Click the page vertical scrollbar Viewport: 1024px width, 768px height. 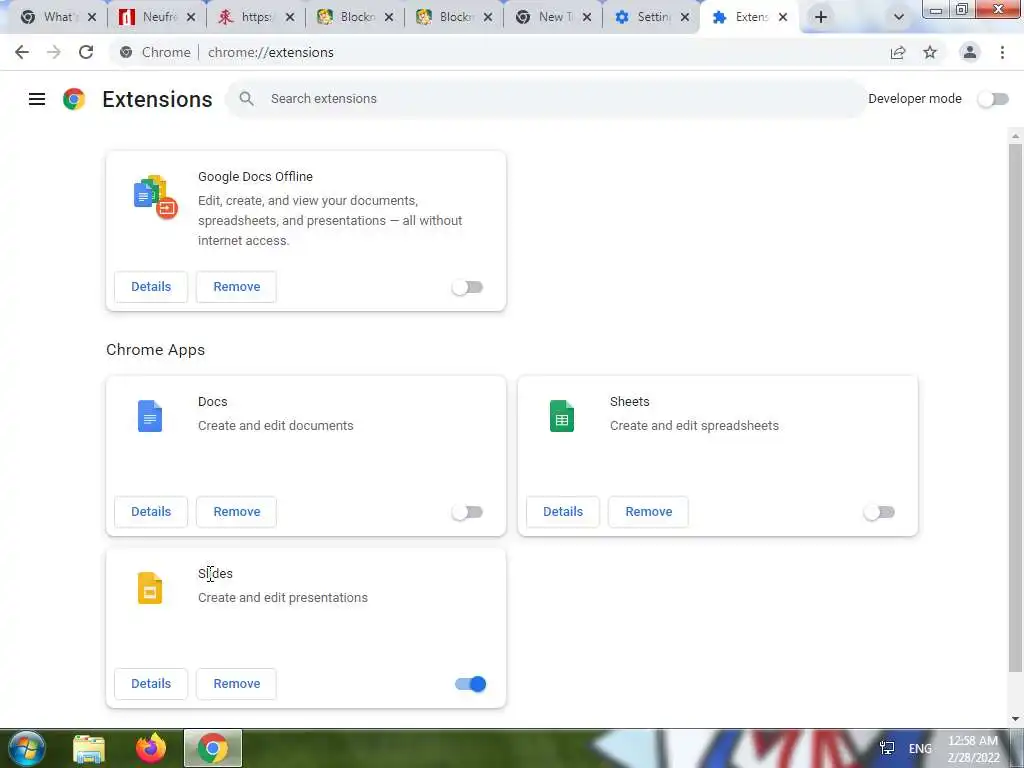pyautogui.click(x=1015, y=408)
